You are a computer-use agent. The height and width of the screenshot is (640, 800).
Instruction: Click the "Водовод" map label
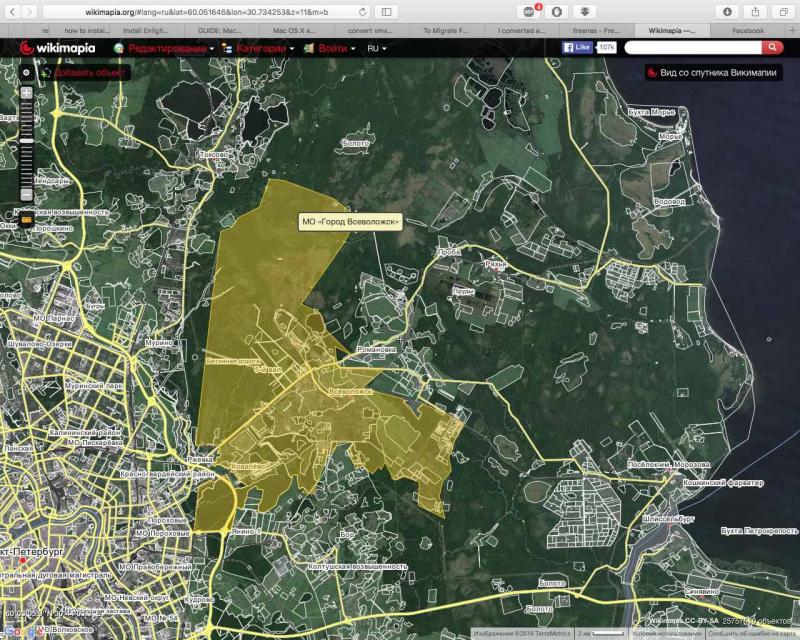tap(669, 202)
